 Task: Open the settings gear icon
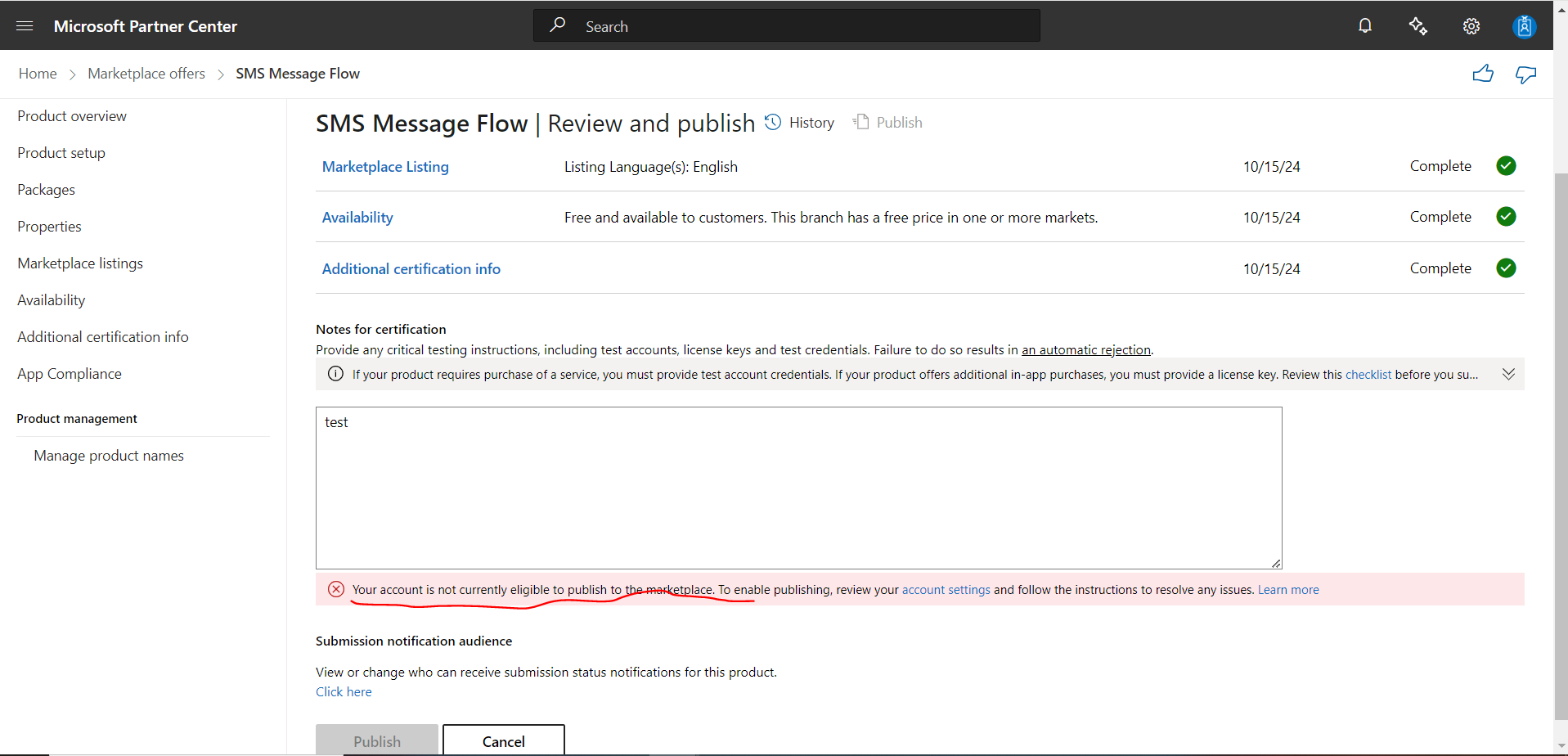click(x=1471, y=25)
